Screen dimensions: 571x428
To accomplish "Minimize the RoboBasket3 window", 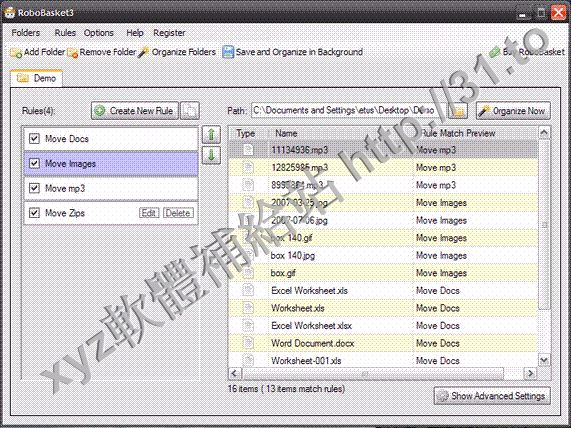I will (523, 14).
